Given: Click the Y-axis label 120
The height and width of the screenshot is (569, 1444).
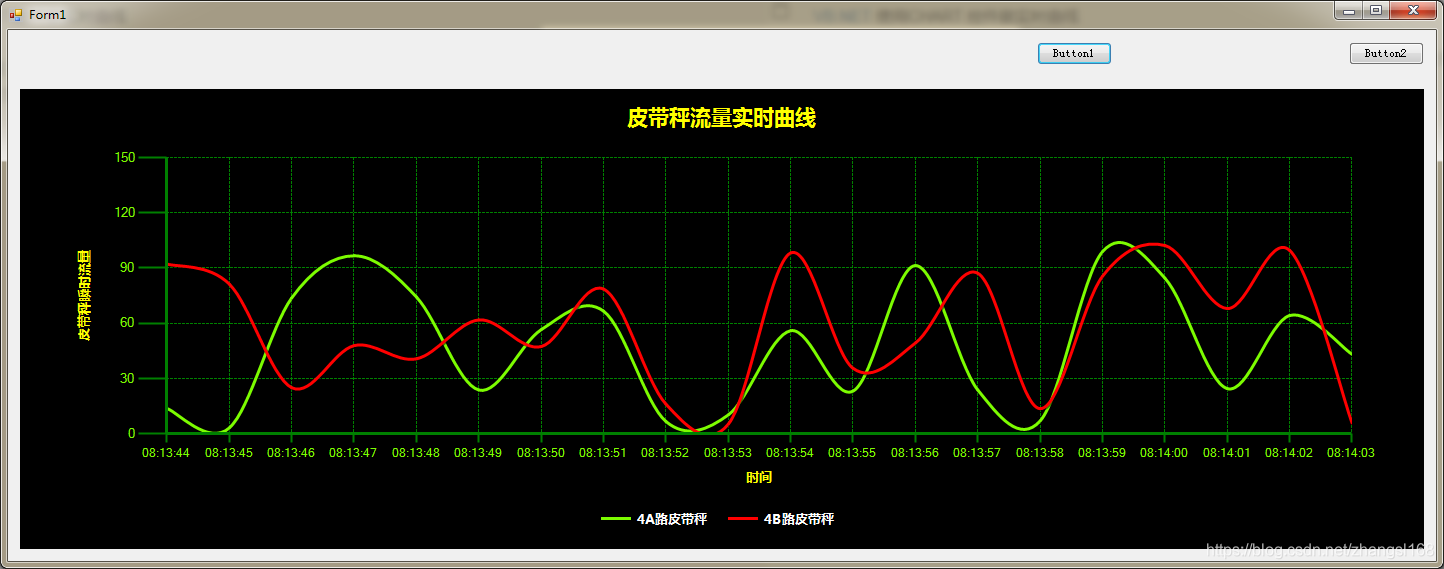Looking at the screenshot, I should pyautogui.click(x=125, y=212).
